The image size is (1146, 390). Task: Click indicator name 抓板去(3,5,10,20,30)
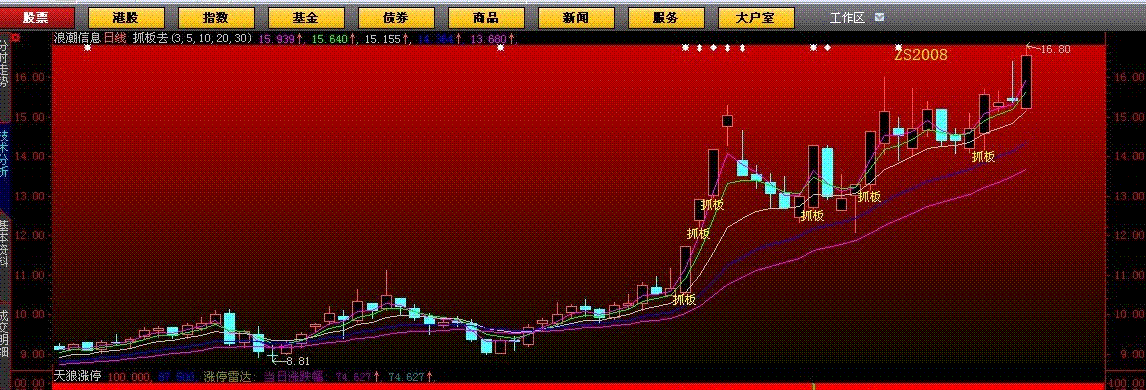click(193, 38)
